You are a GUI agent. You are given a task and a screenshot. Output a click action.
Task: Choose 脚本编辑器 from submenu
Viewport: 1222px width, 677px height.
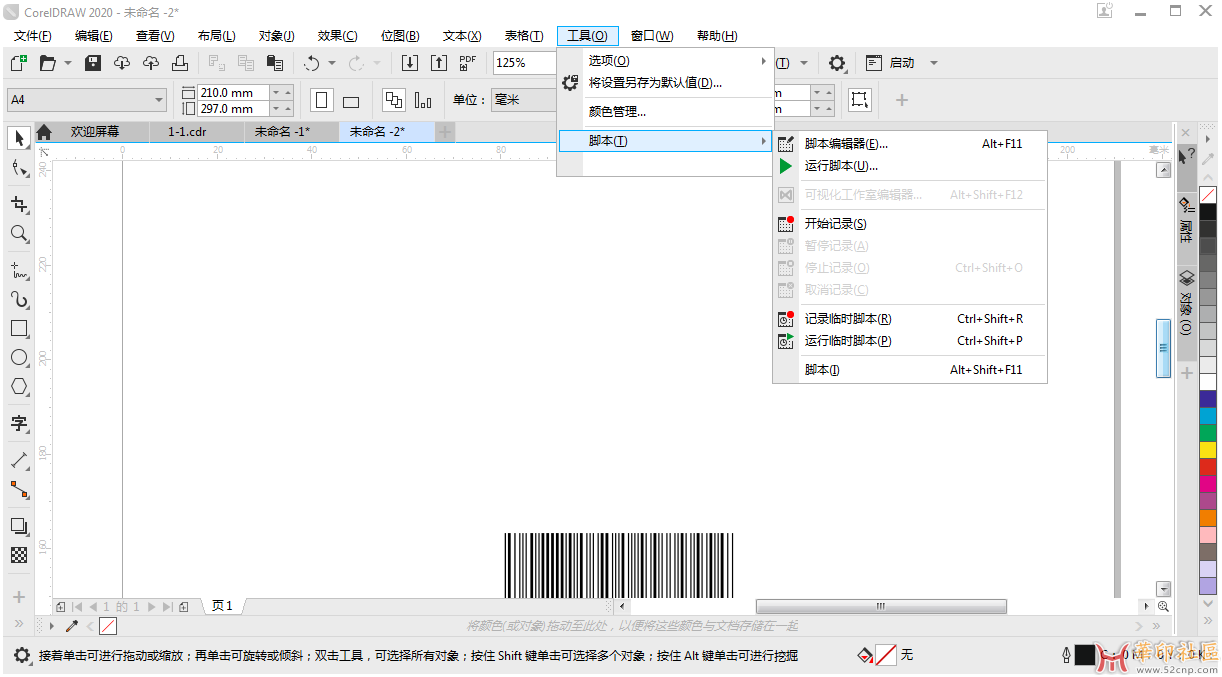[x=910, y=144]
